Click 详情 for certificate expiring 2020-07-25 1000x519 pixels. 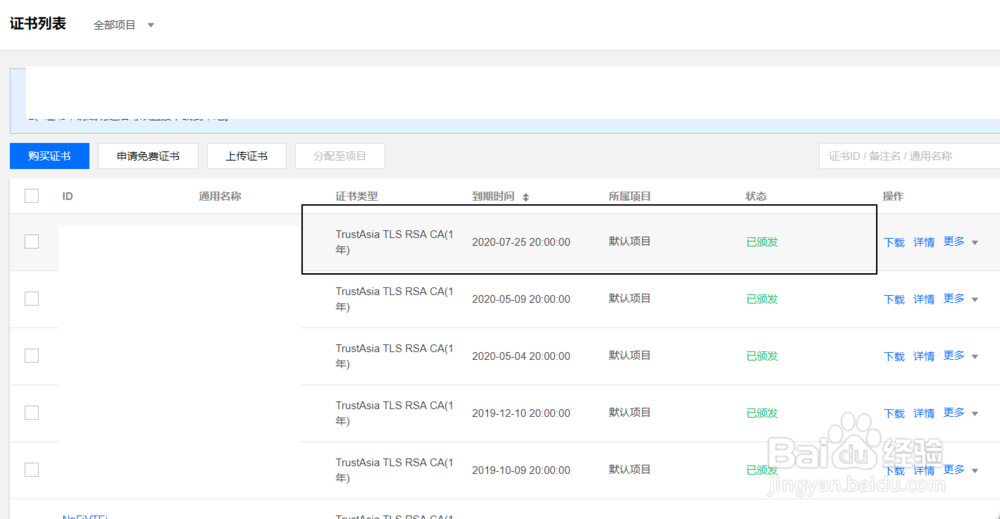[x=923, y=242]
